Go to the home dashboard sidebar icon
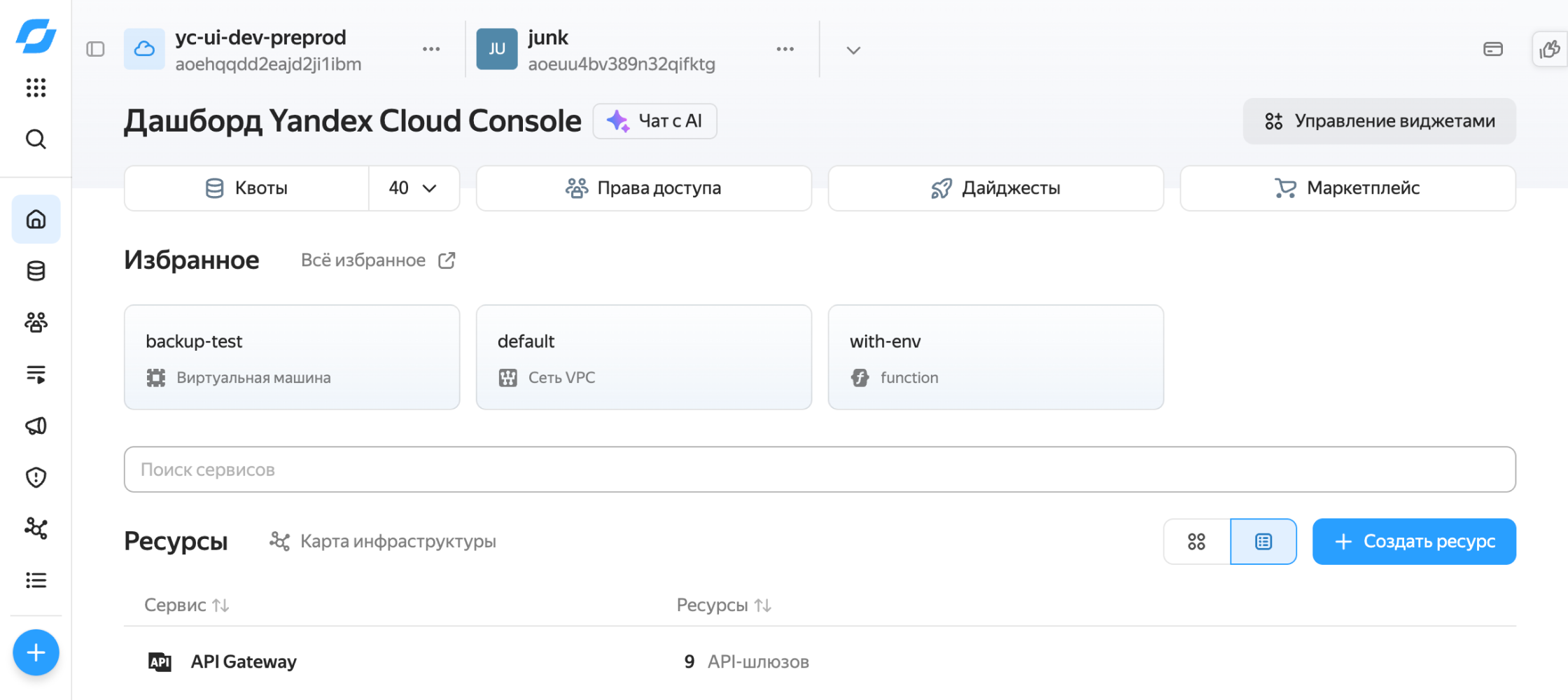 tap(36, 219)
